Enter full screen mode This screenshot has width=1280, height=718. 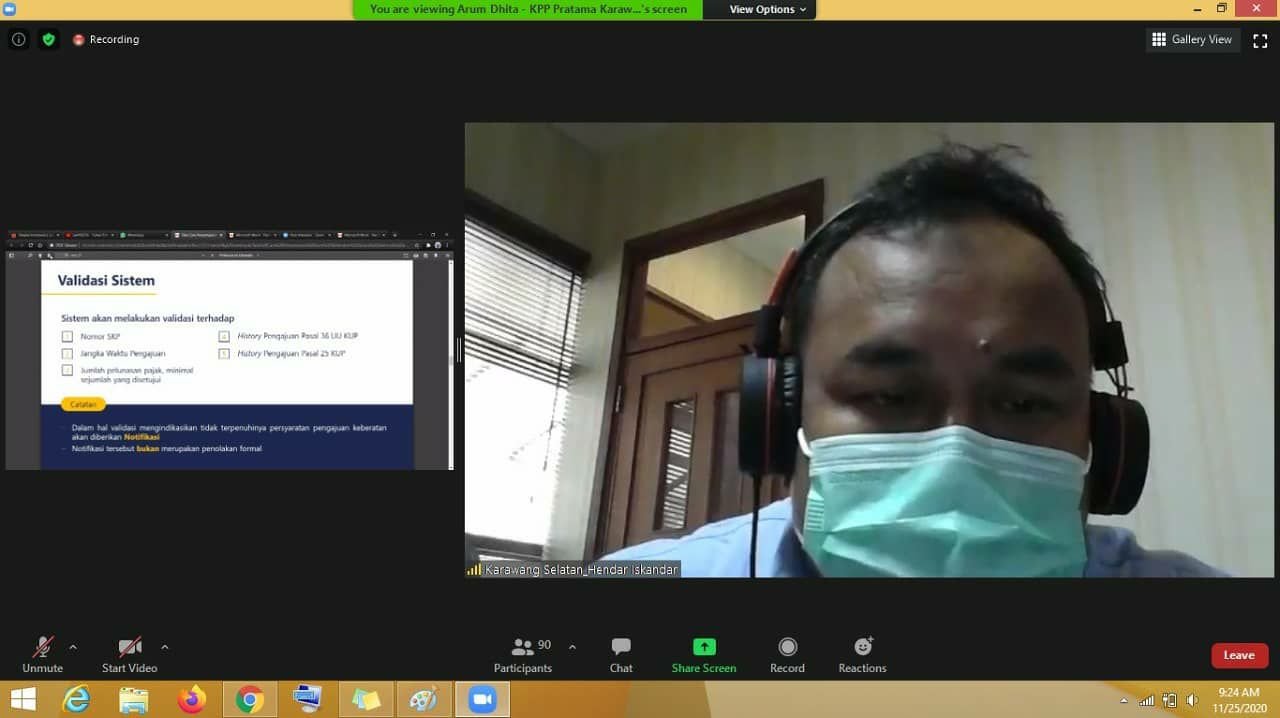pos(1260,40)
